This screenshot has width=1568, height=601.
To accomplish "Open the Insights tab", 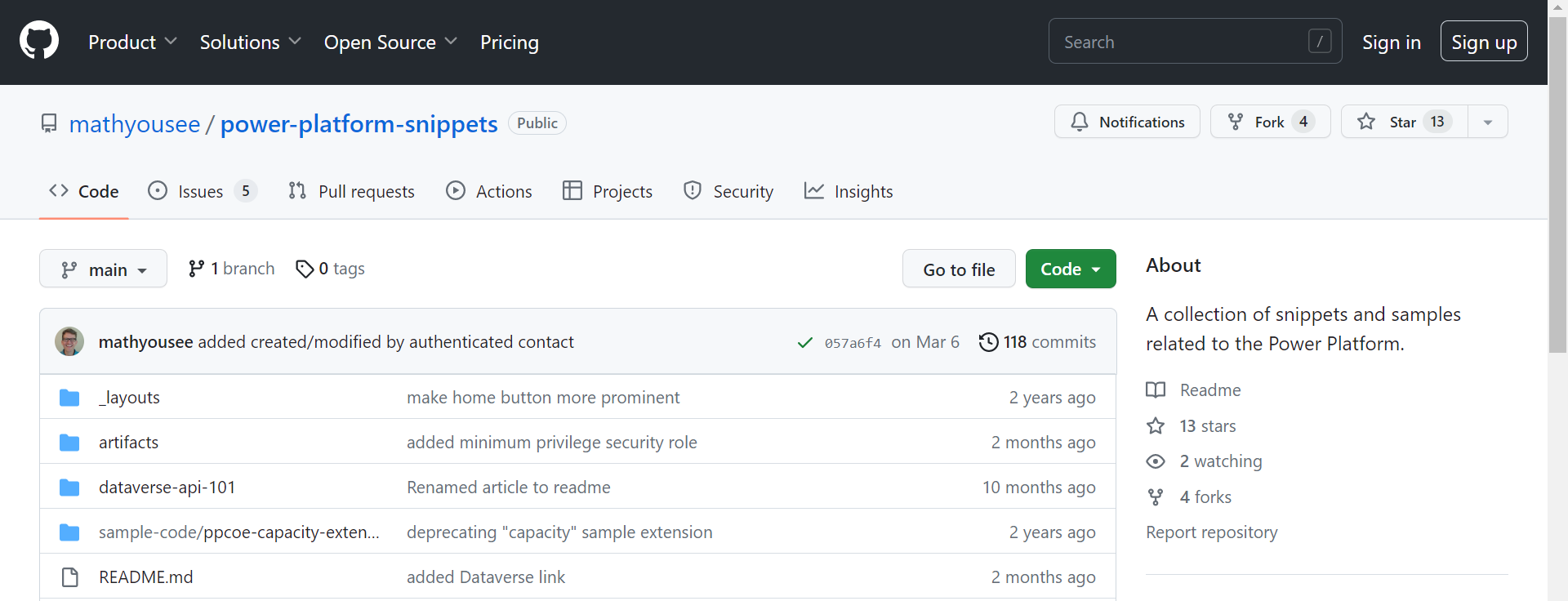I will coord(849,191).
